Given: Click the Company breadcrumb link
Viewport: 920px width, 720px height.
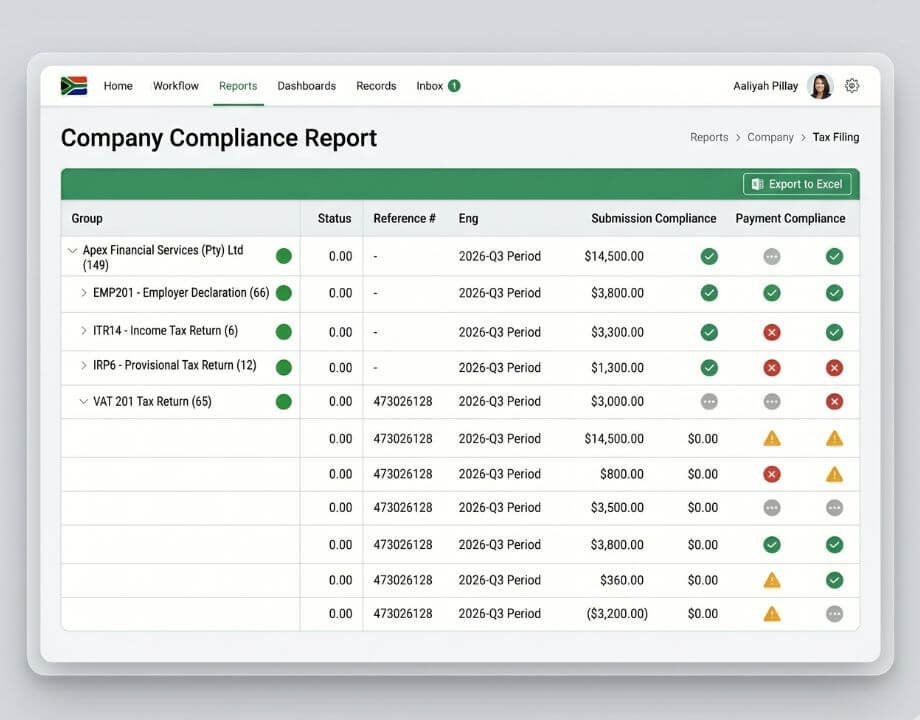Looking at the screenshot, I should coord(770,137).
